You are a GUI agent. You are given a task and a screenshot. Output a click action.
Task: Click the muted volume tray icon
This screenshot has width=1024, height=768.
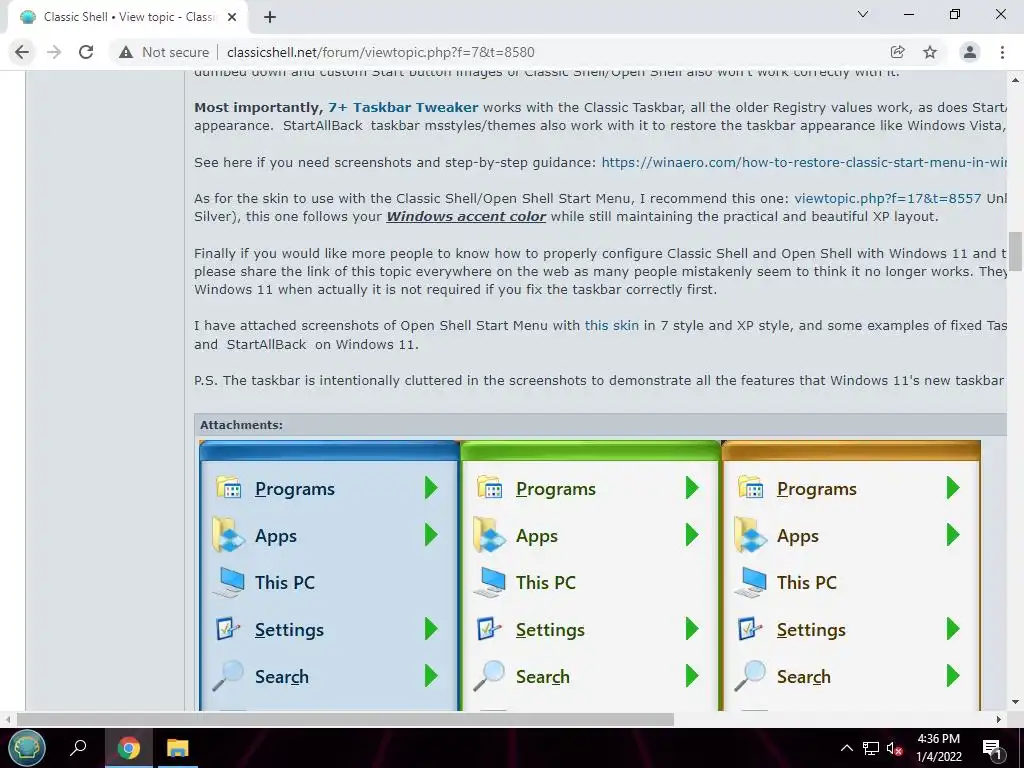tap(895, 748)
